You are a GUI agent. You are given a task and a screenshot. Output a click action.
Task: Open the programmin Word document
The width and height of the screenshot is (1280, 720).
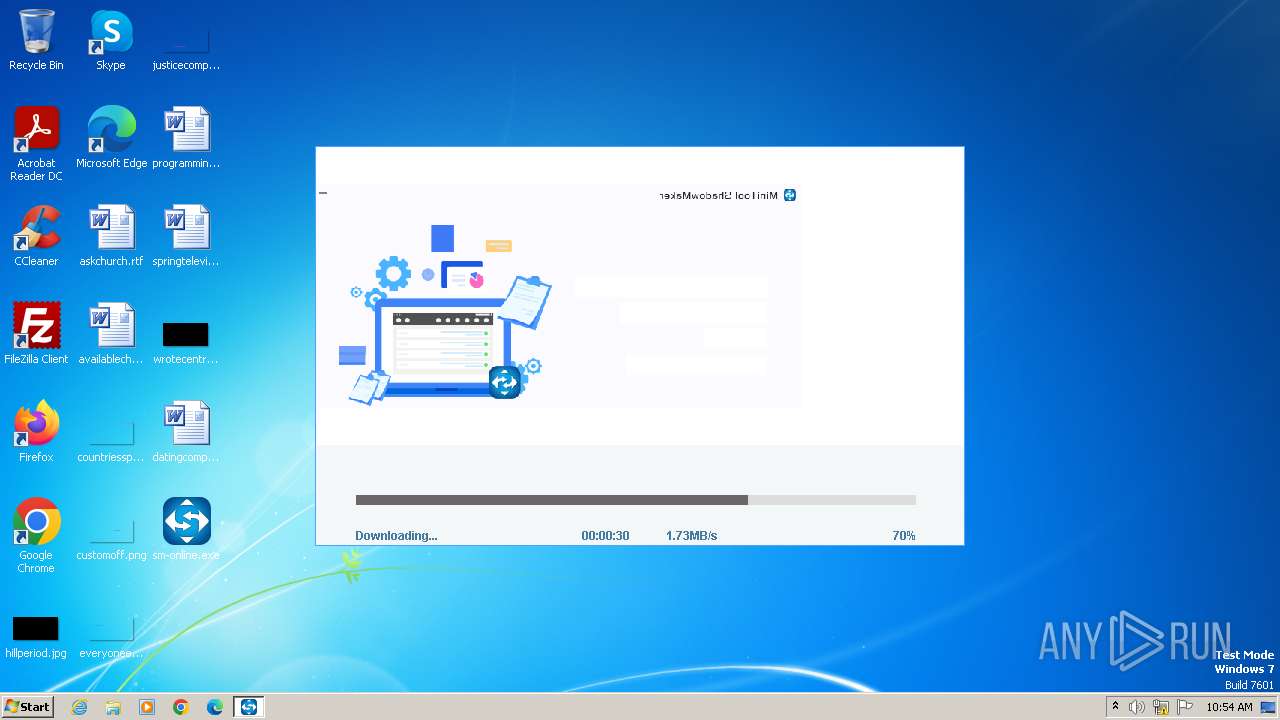point(186,138)
